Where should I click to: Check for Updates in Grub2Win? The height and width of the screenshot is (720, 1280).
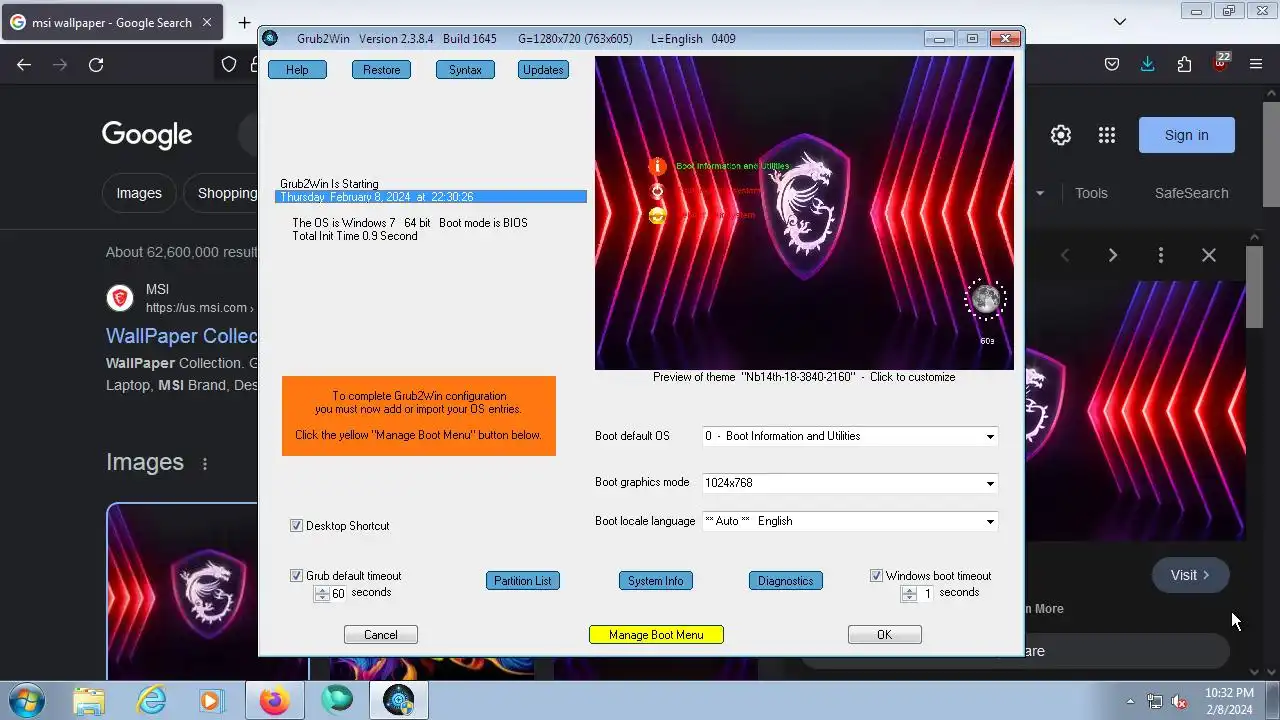[543, 70]
